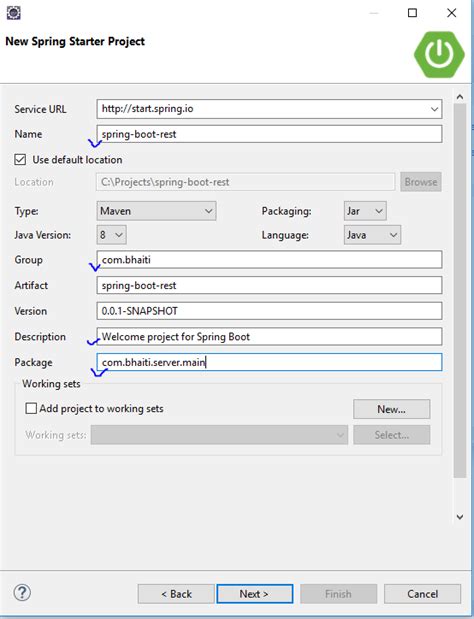This screenshot has width=474, height=619.
Task: Click the Back button
Action: (176, 594)
